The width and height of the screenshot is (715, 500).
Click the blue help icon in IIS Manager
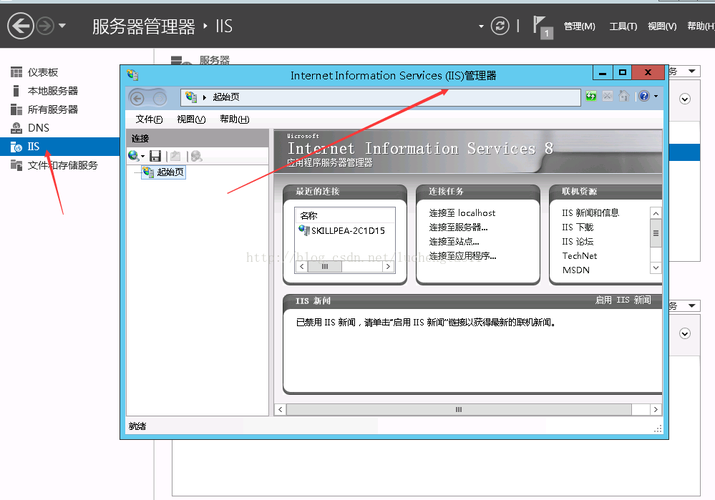coord(644,96)
